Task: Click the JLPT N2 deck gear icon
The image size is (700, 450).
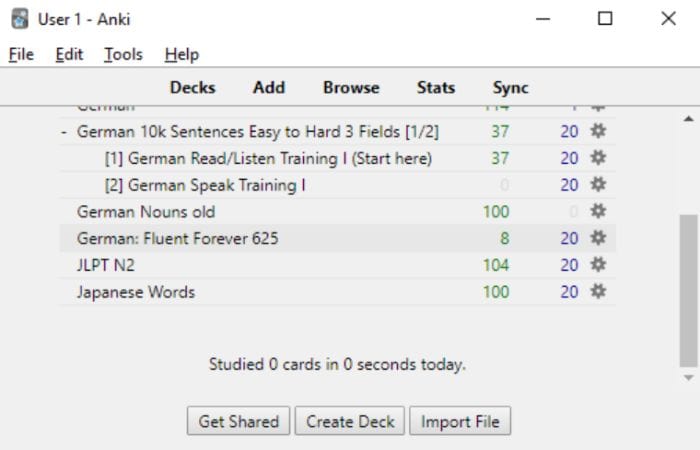Action: (x=598, y=265)
